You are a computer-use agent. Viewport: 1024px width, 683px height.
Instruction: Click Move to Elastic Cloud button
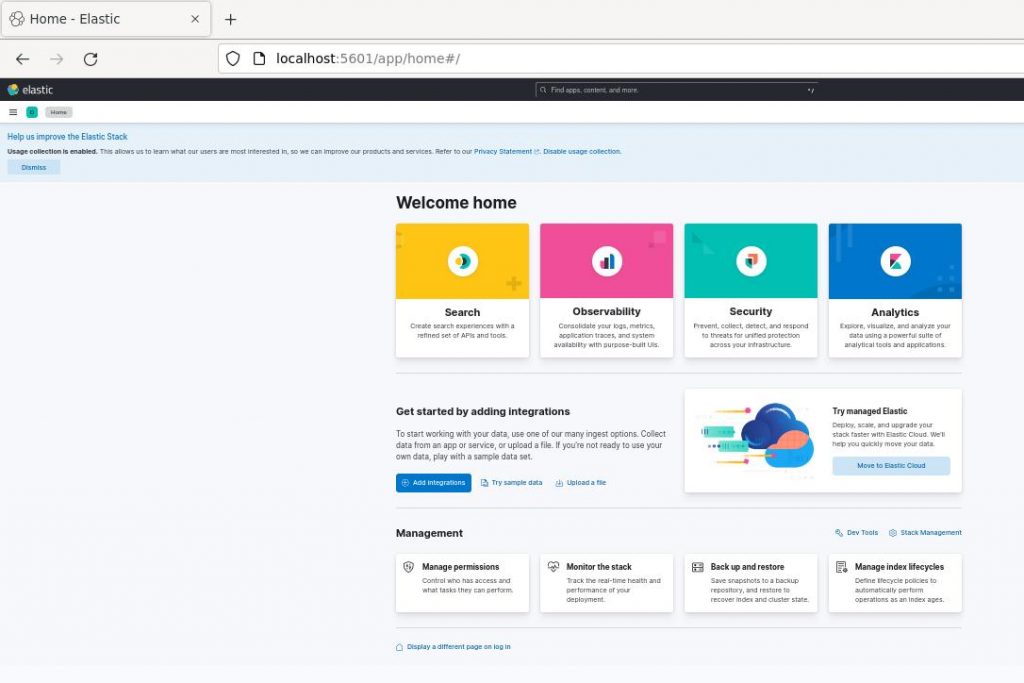point(891,466)
